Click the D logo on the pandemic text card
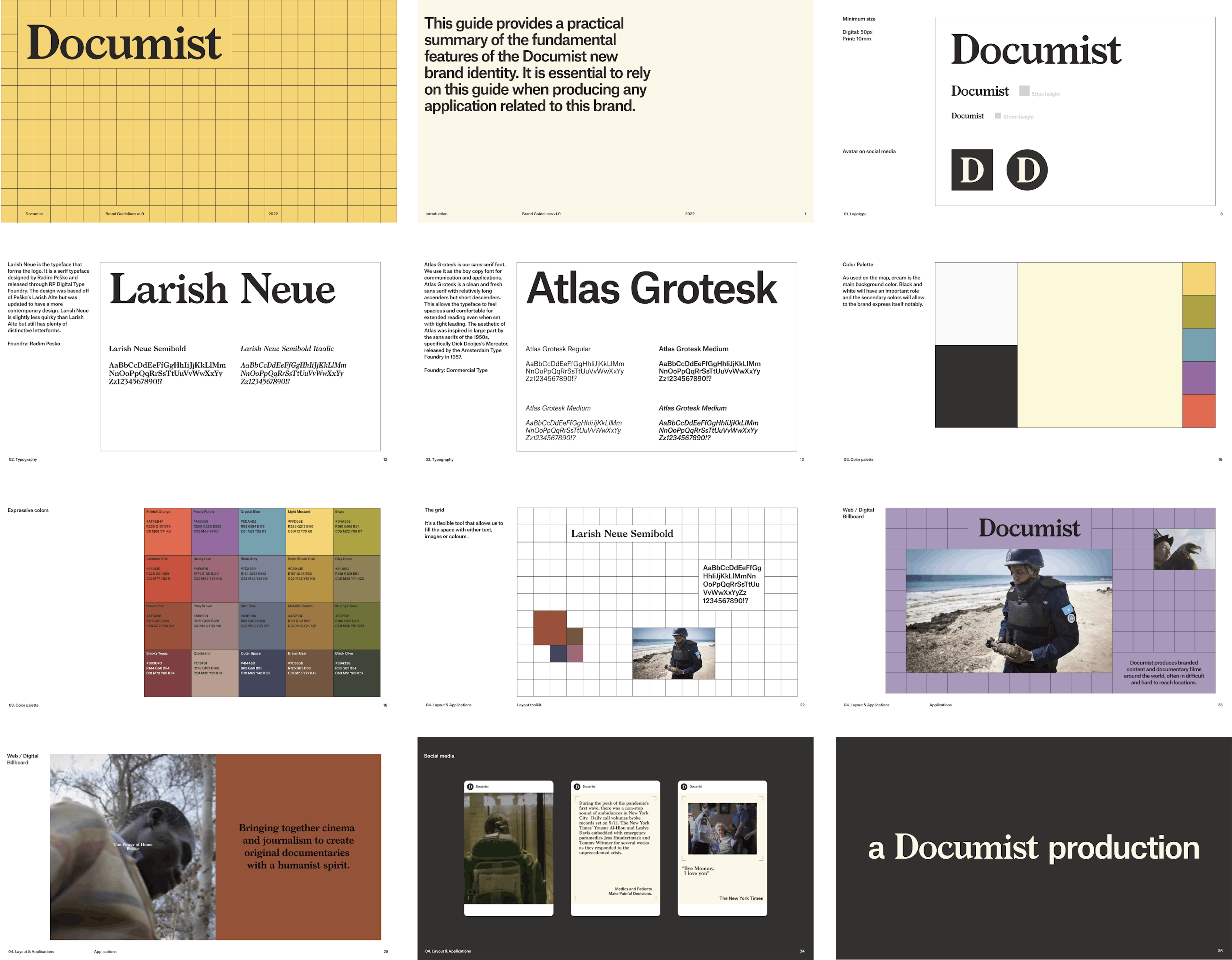1232x960 pixels. tap(577, 786)
